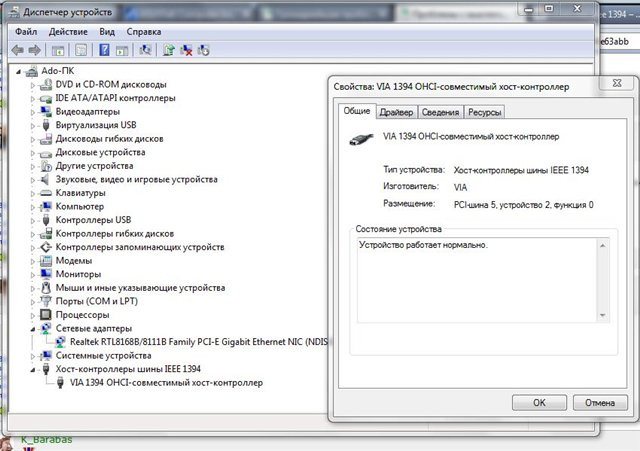Switch to the Драйвер tab

[x=396, y=113]
